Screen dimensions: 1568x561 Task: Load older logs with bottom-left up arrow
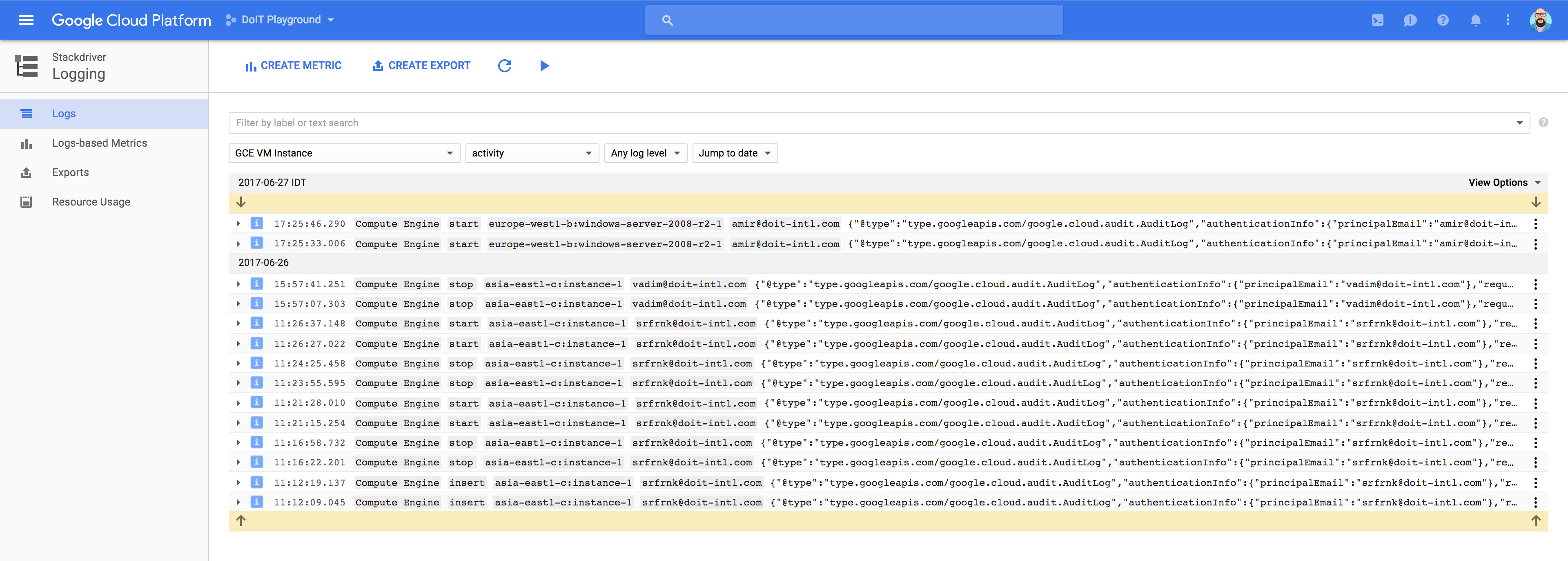tap(241, 521)
